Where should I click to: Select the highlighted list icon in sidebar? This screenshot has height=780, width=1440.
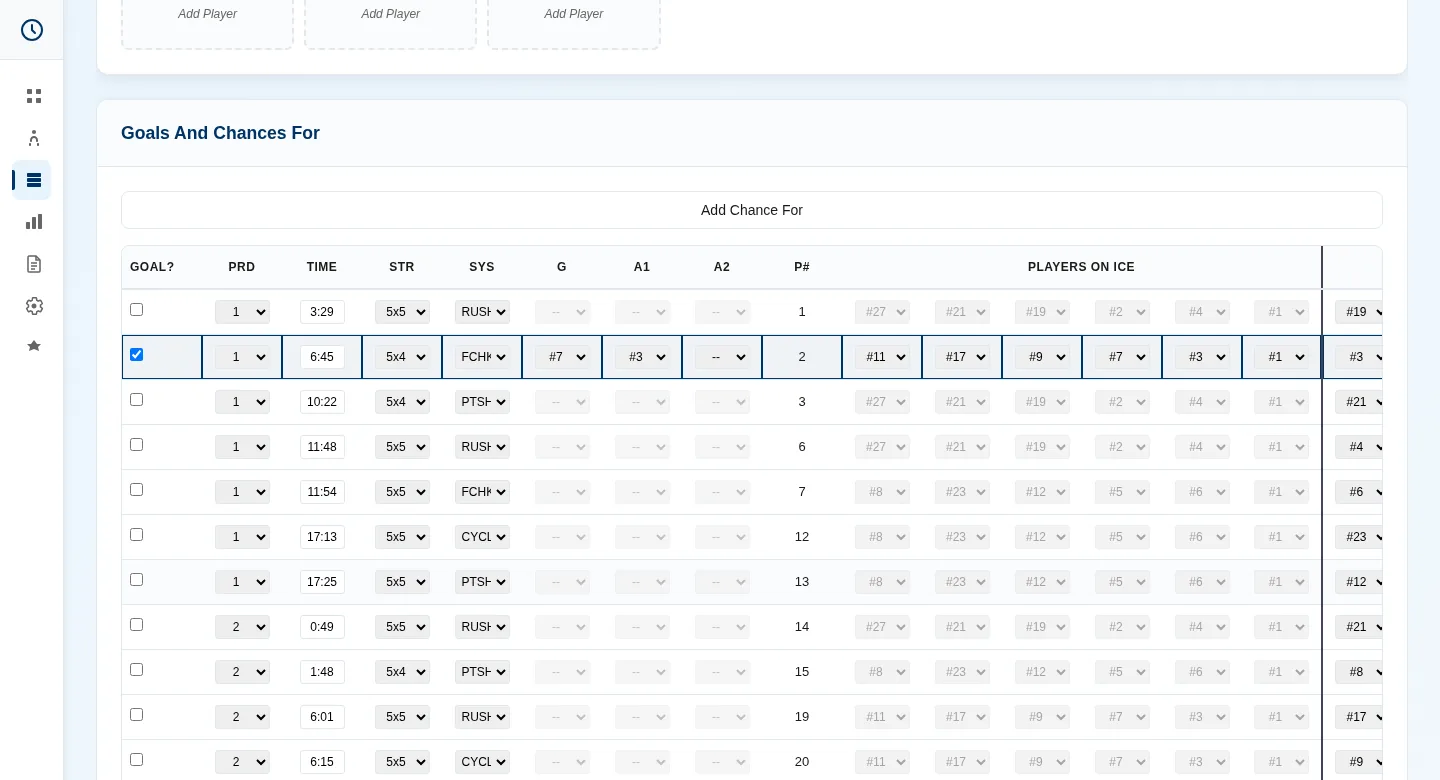(34, 180)
